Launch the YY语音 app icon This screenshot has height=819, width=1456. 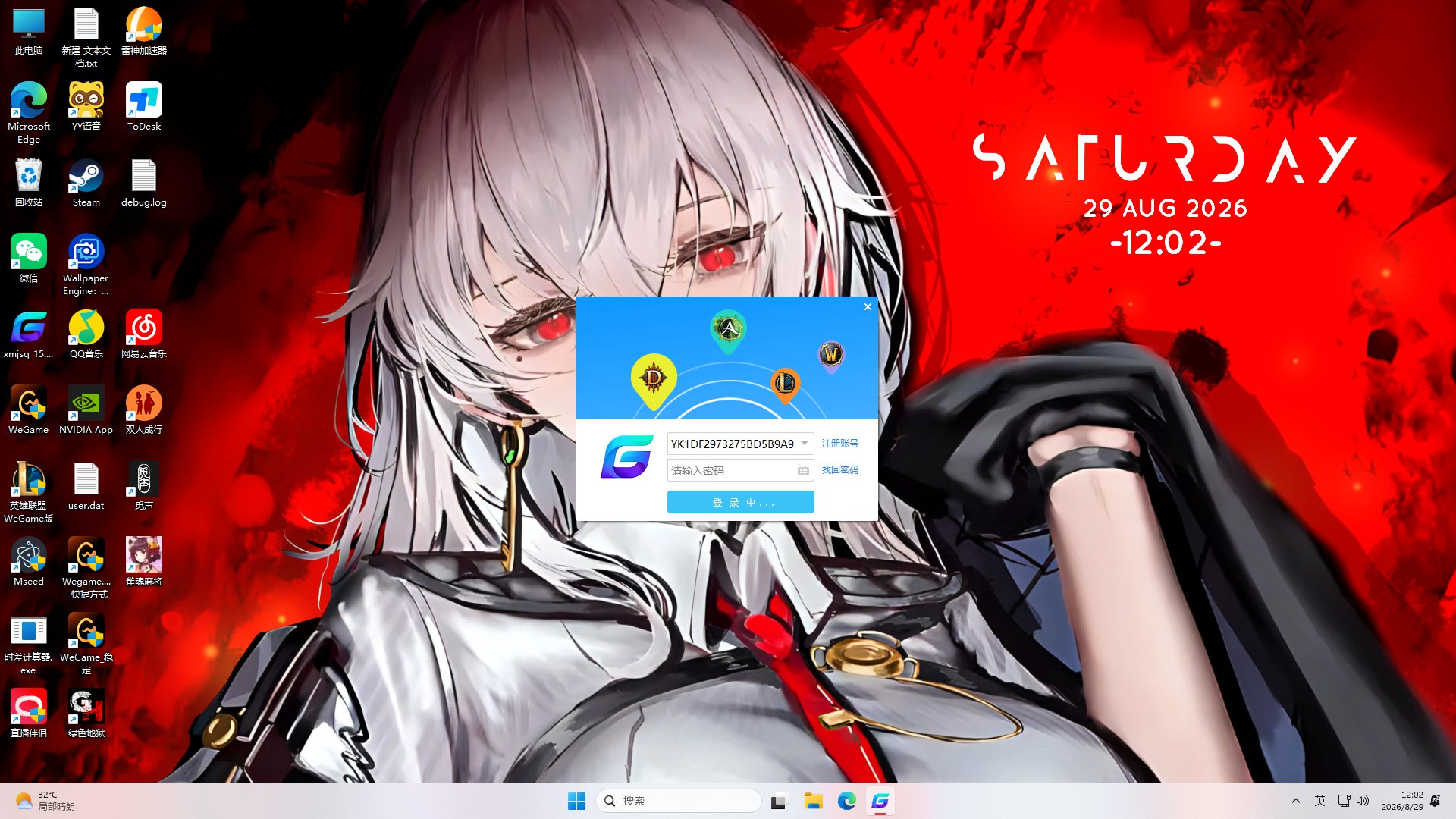pyautogui.click(x=86, y=107)
